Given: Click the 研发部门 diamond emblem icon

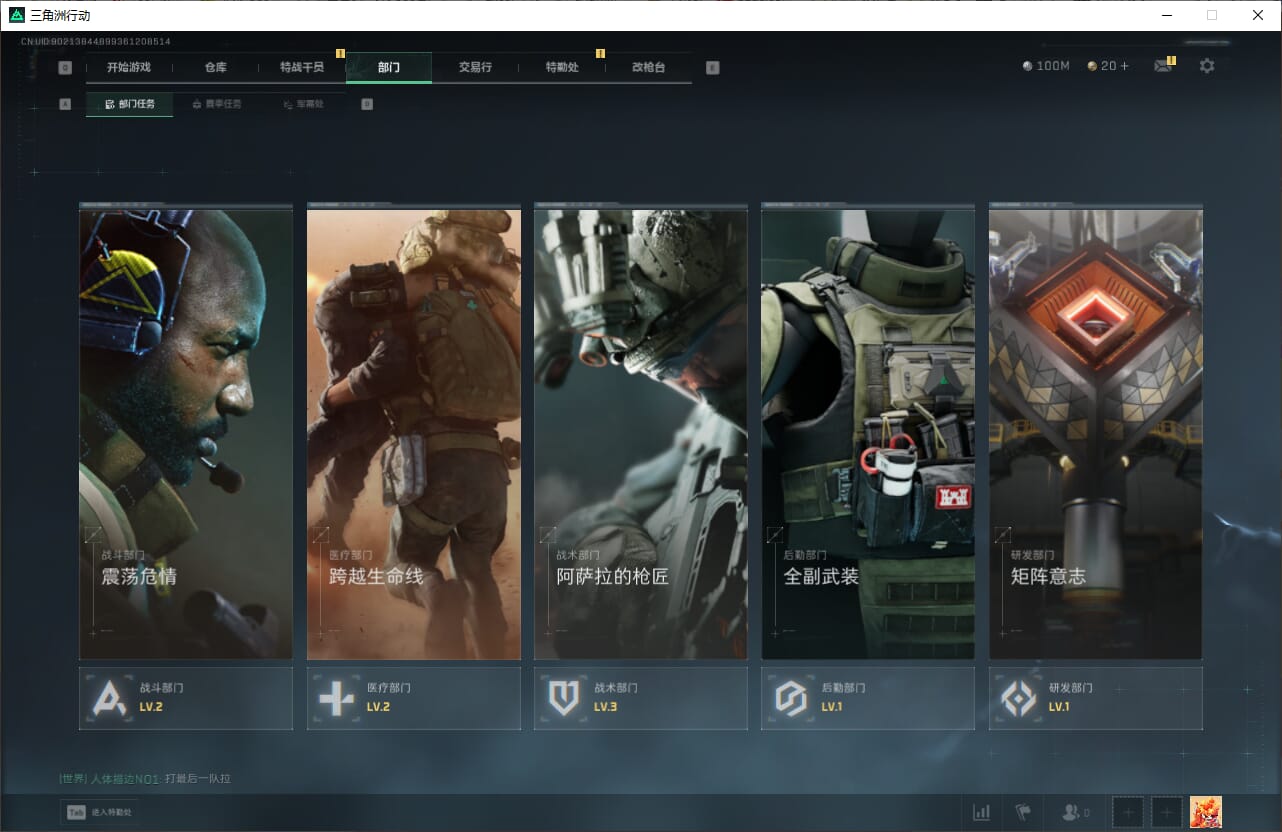Looking at the screenshot, I should pyautogui.click(x=1019, y=698).
